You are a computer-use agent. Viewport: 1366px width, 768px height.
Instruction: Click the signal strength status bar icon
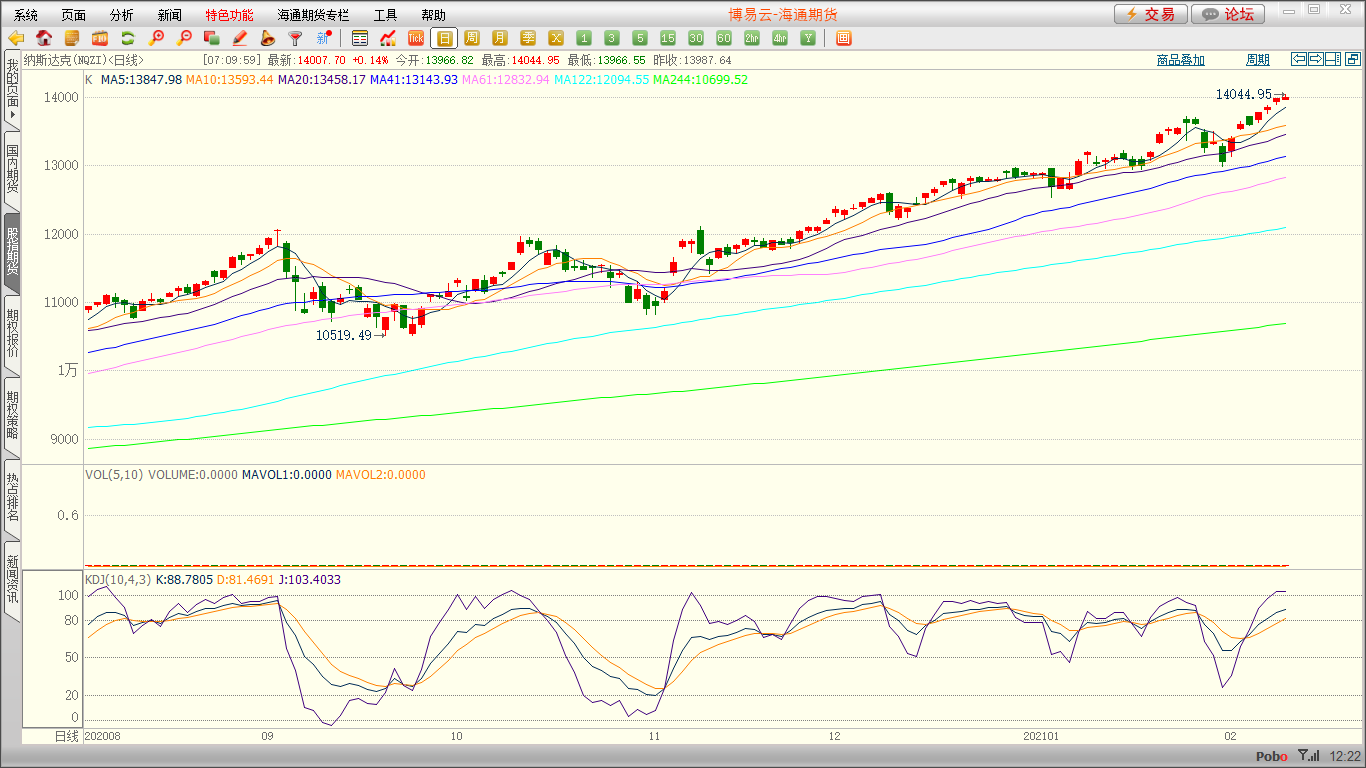coord(1306,756)
